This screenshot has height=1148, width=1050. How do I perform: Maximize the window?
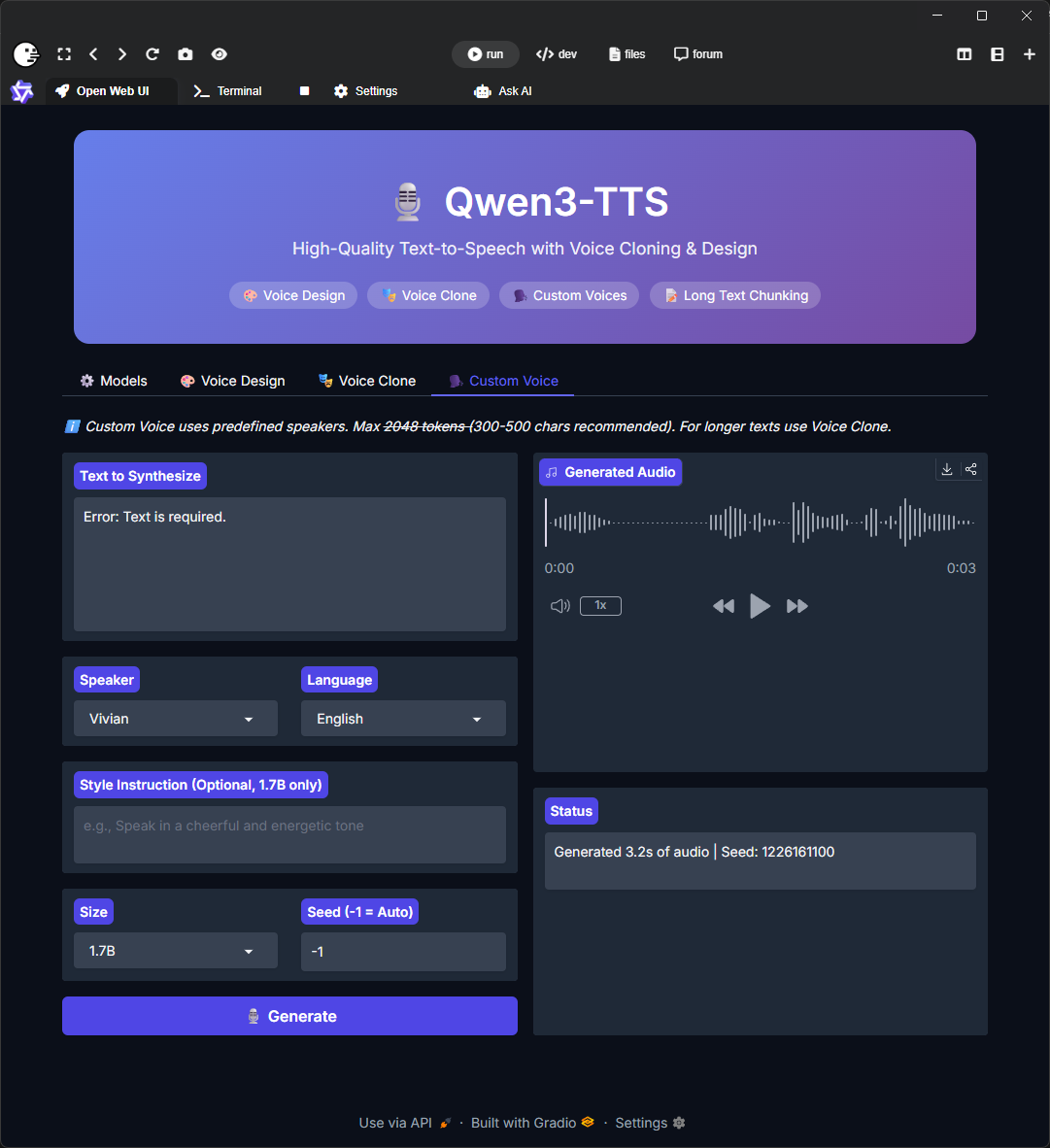(982, 16)
